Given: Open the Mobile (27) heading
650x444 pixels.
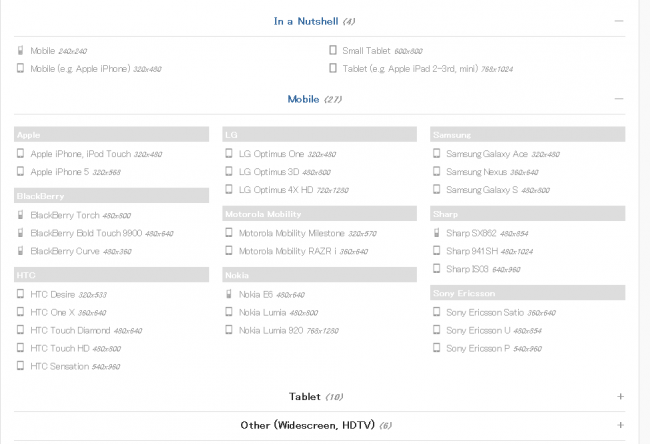Looking at the screenshot, I should click(x=315, y=99).
